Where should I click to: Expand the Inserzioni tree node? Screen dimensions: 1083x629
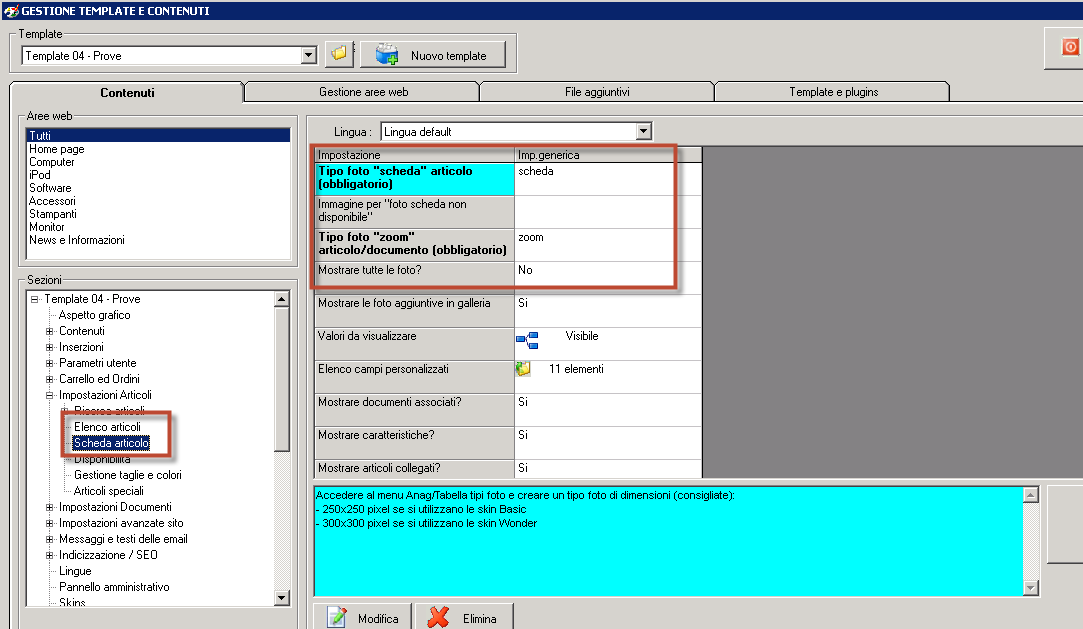[50, 347]
